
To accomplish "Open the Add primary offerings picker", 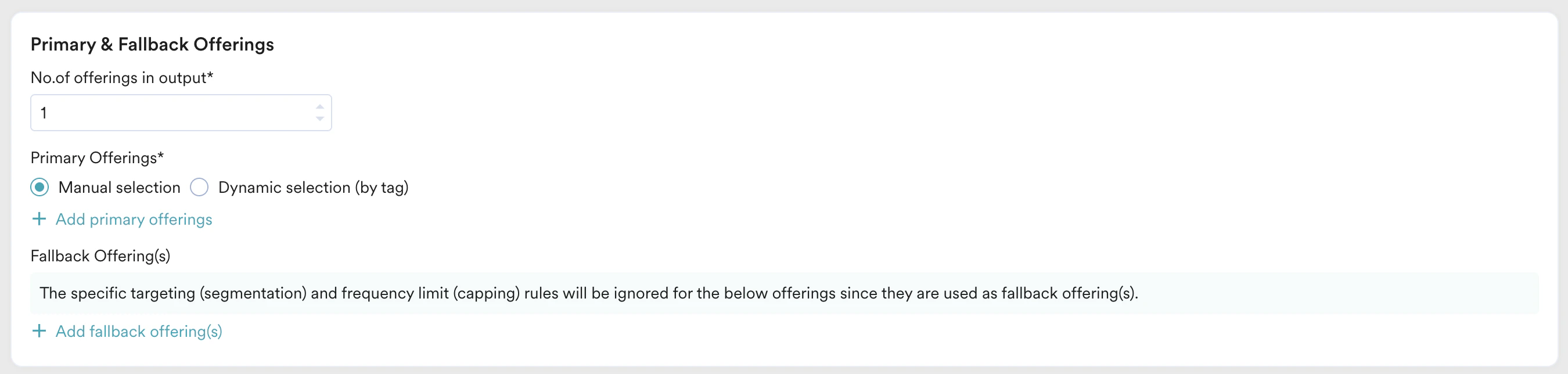I will [134, 220].
